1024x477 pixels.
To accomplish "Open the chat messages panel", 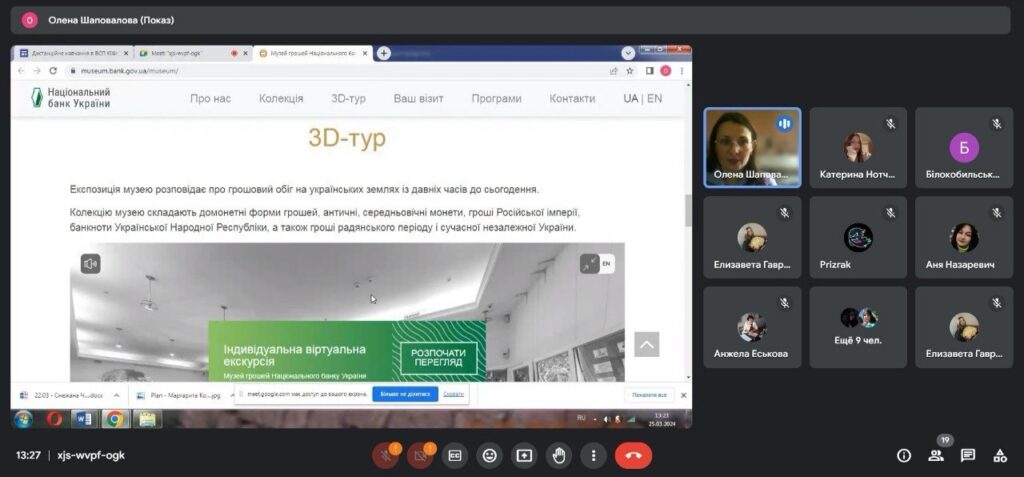I will click(968, 456).
